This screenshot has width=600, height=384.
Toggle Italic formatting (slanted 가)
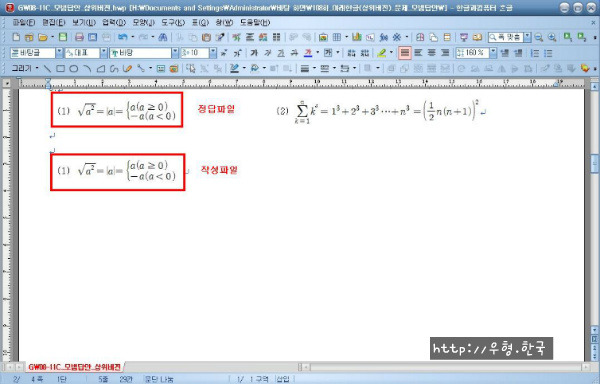[x=267, y=53]
